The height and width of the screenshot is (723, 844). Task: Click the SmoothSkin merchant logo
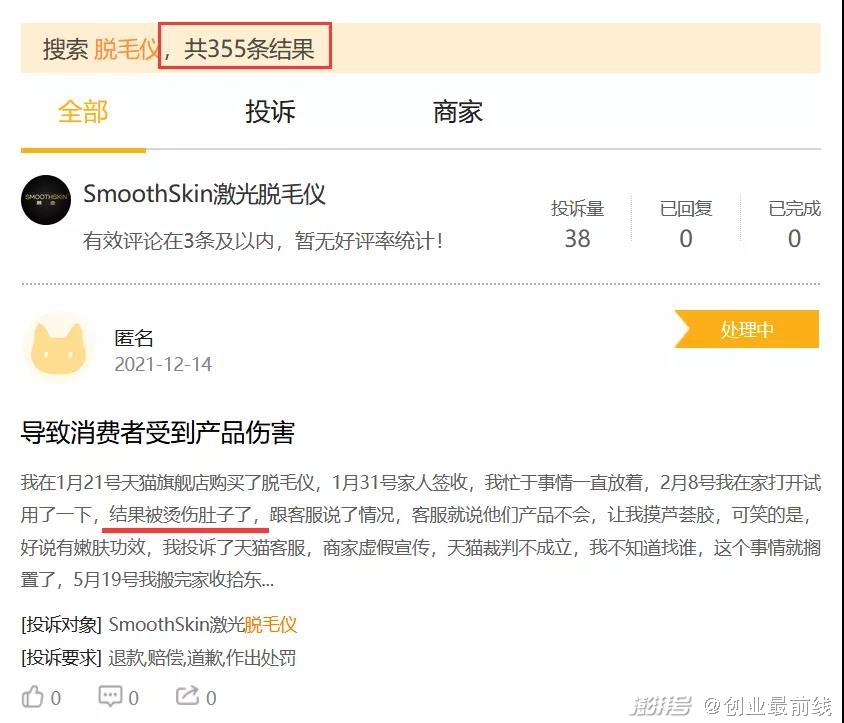point(46,200)
